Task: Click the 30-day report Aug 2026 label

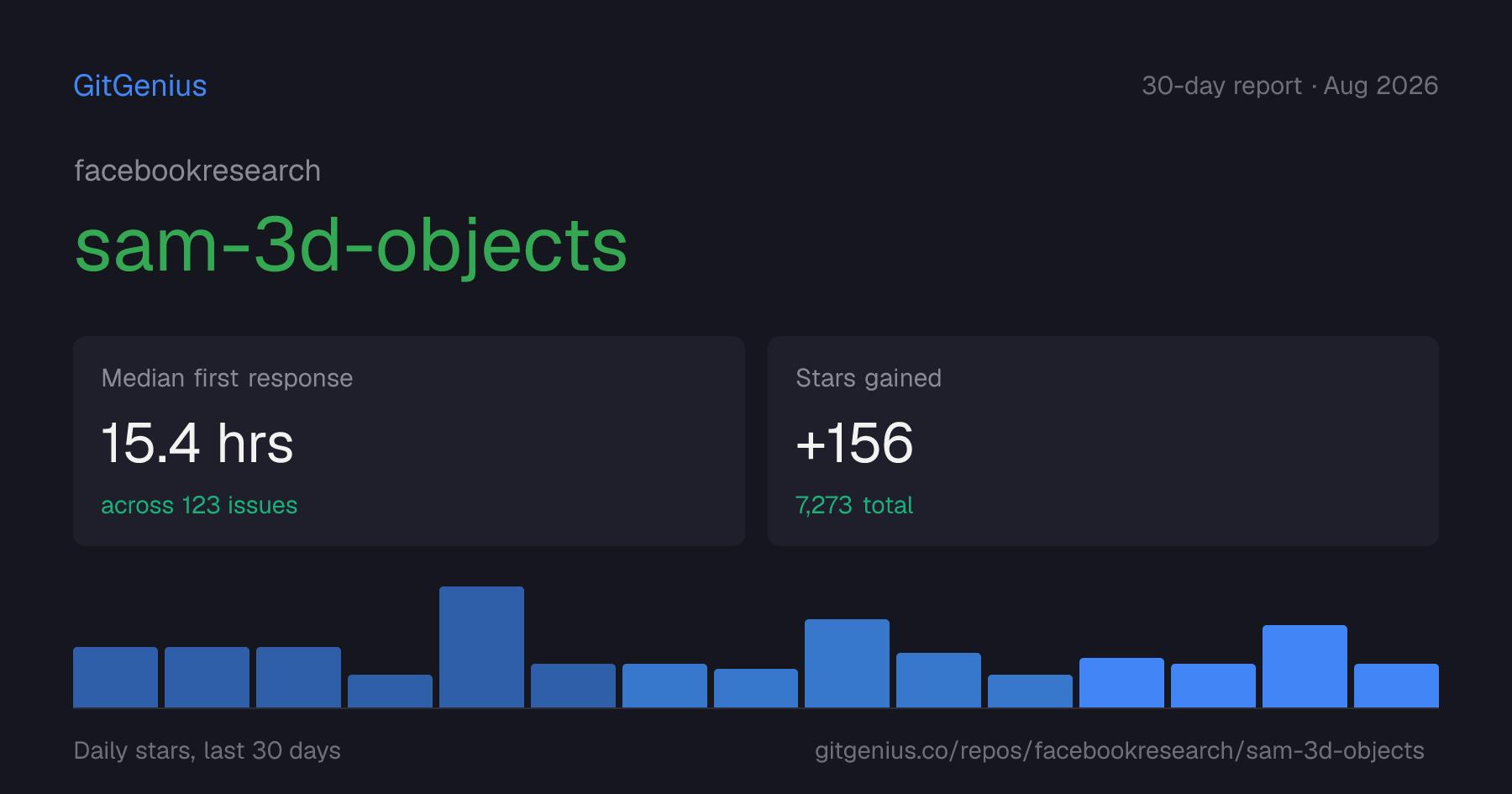Action: [x=1289, y=86]
